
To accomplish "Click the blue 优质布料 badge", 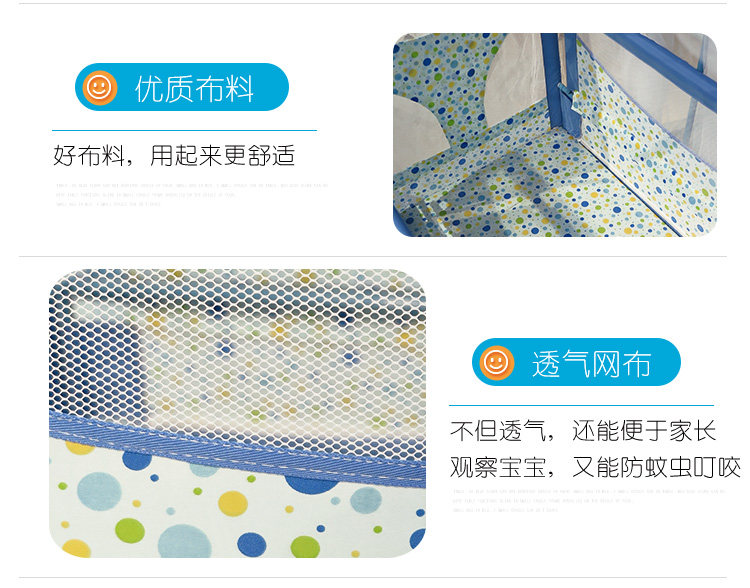I will (182, 87).
